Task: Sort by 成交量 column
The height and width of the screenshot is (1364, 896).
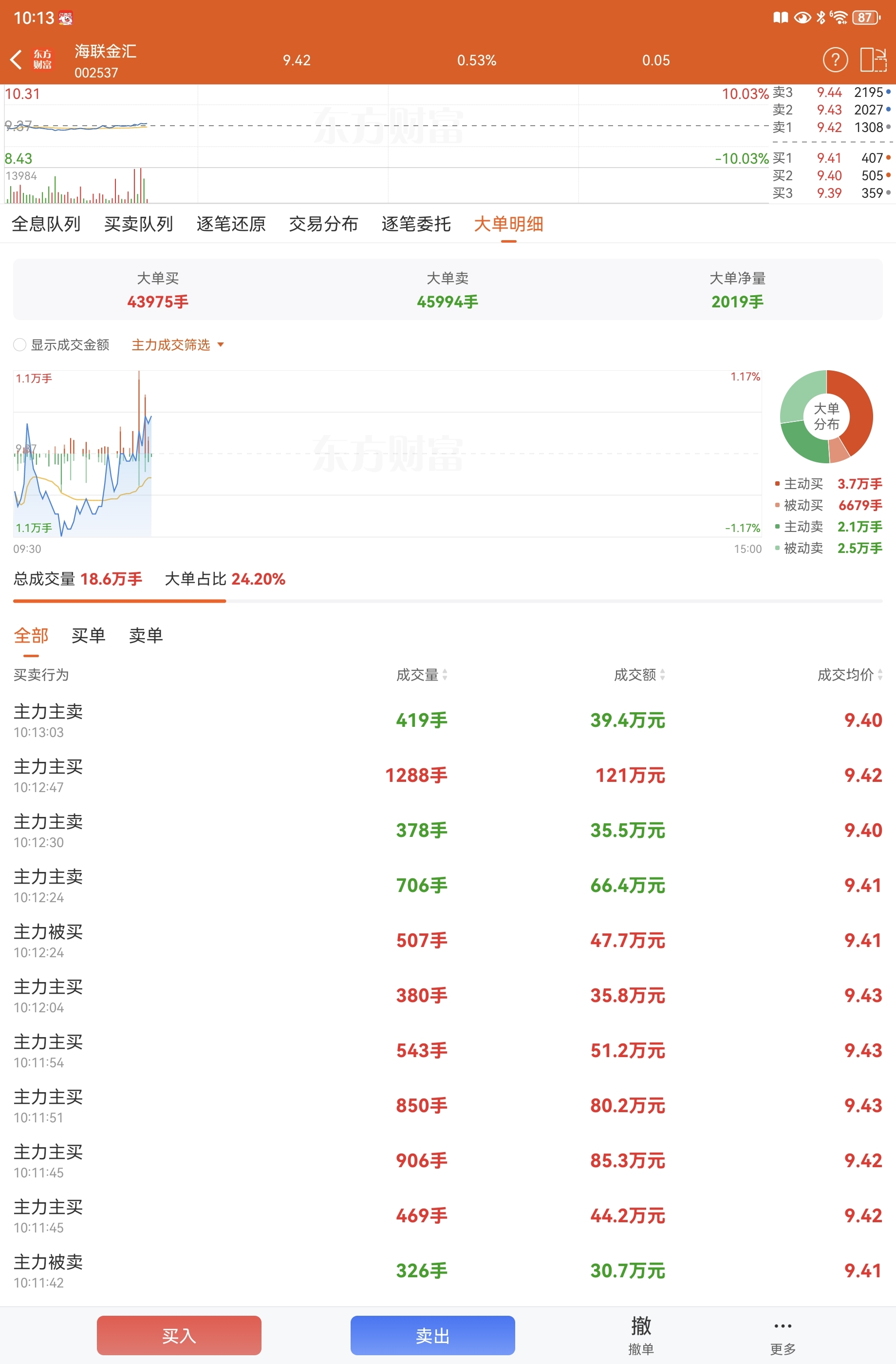Action: pos(422,675)
